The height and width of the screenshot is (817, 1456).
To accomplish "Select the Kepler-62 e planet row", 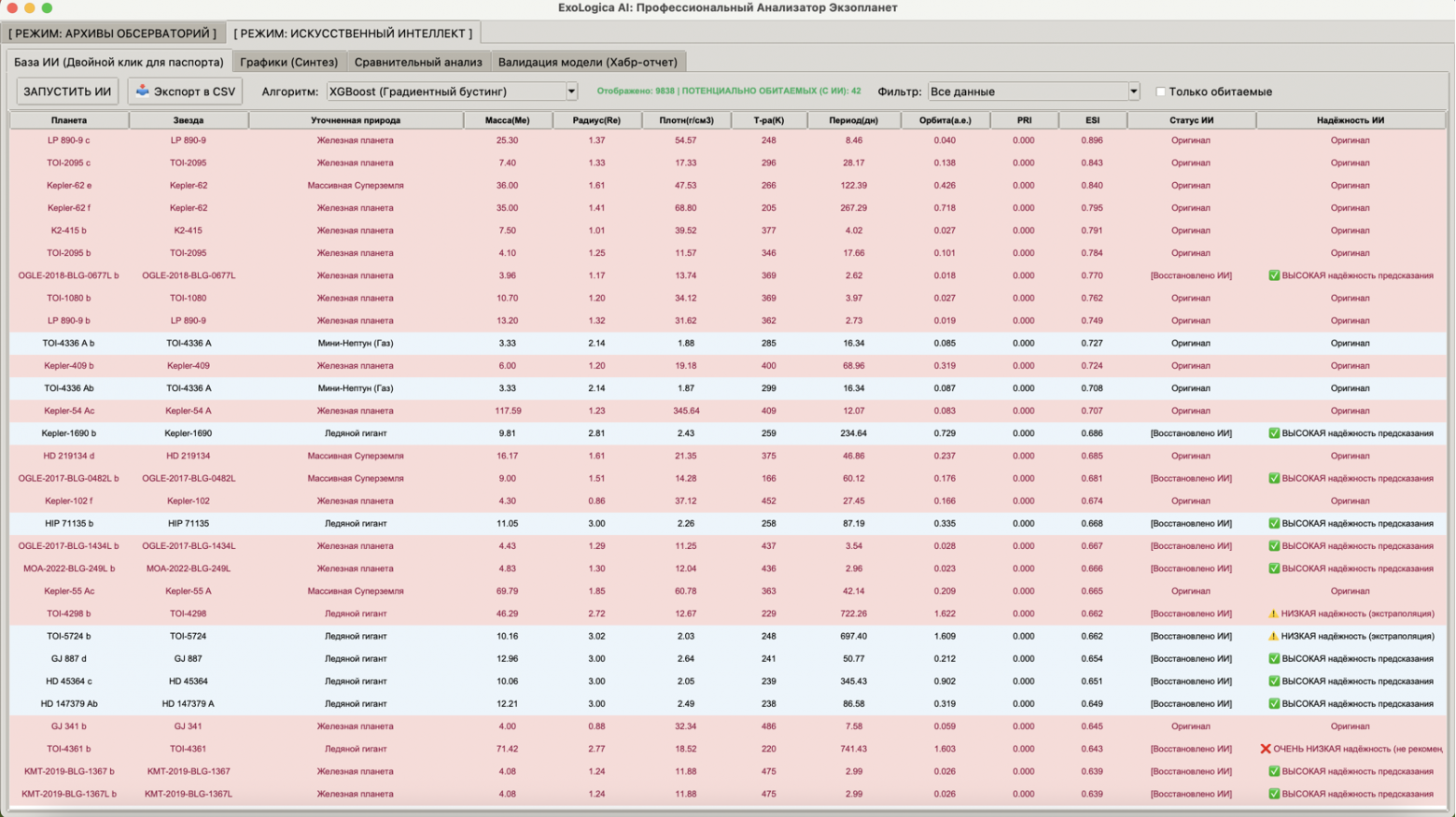I will (69, 186).
